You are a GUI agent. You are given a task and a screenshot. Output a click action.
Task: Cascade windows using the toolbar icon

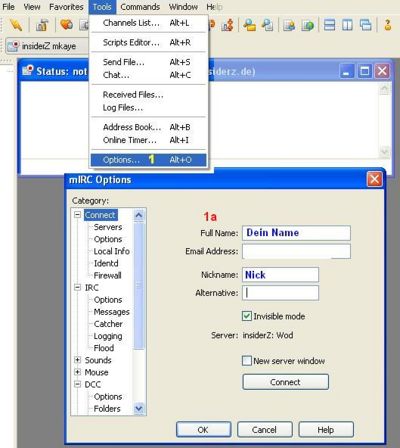click(366, 25)
